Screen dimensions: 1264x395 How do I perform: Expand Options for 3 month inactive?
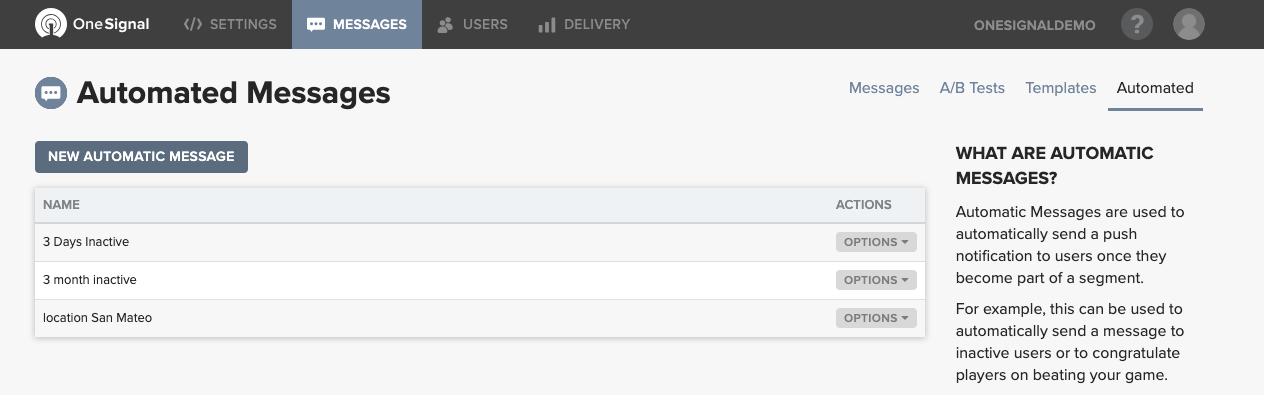click(876, 280)
